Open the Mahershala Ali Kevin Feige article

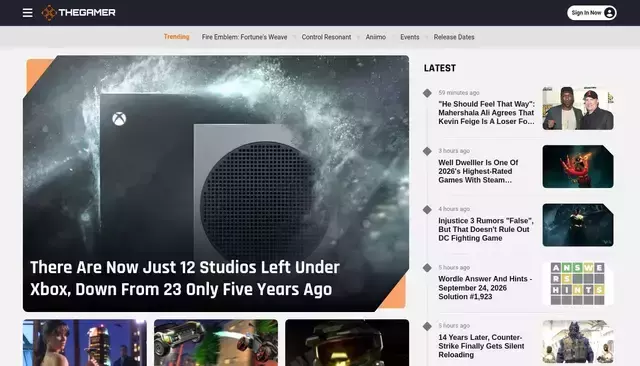click(x=486, y=113)
